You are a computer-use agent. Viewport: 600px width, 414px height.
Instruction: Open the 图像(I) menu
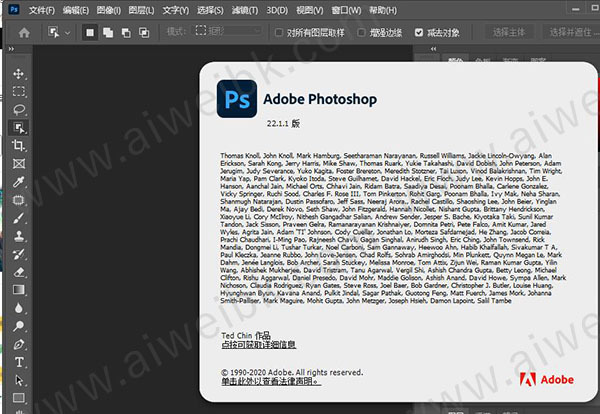[109, 10]
